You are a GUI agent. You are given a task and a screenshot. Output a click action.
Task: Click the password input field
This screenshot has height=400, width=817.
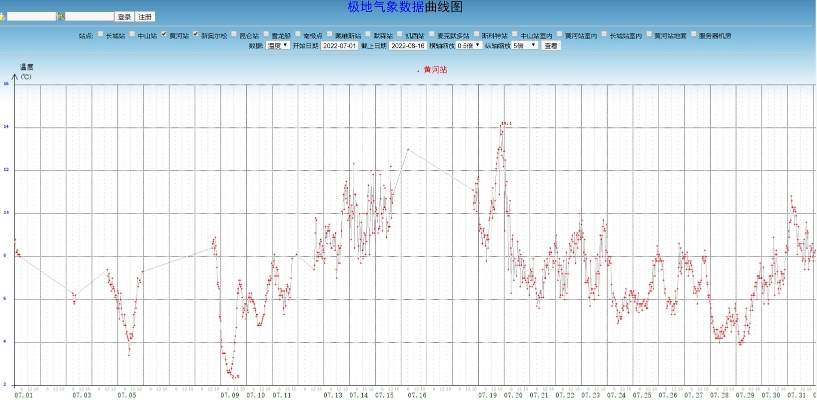click(90, 17)
